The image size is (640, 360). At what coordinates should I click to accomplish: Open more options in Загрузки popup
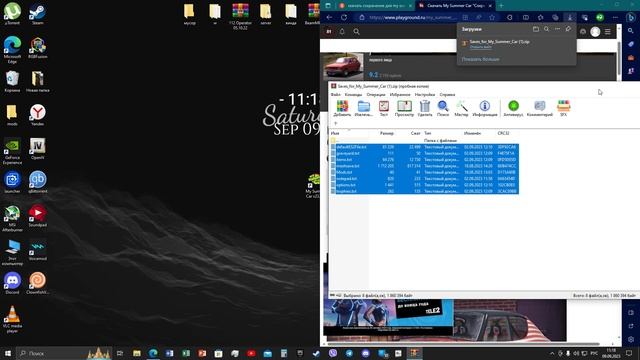click(x=557, y=29)
